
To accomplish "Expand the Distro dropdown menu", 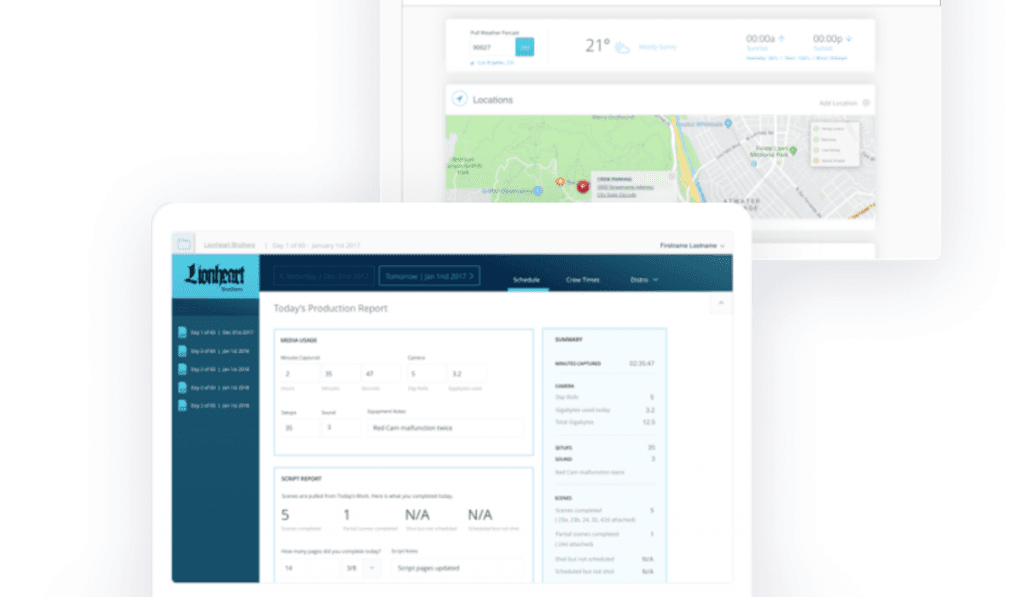I will coord(644,280).
